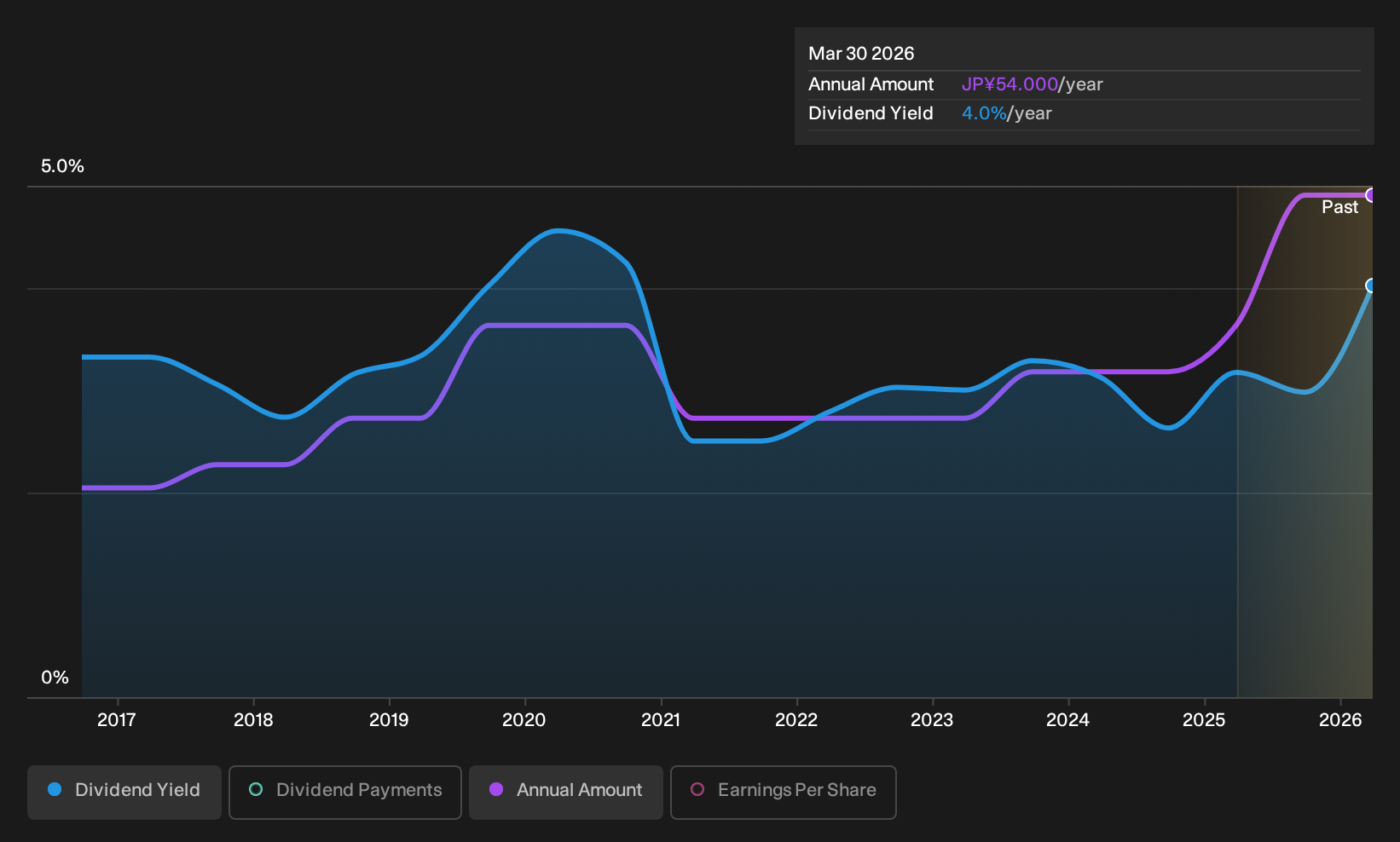The image size is (1400, 842).
Task: Click the 2022 x-axis year label
Action: tap(796, 720)
